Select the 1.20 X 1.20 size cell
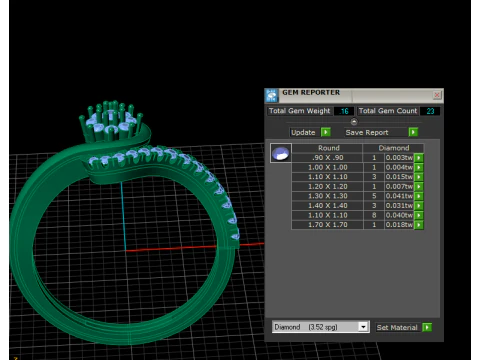Image resolution: width=480 pixels, height=360 pixels. coord(327,186)
